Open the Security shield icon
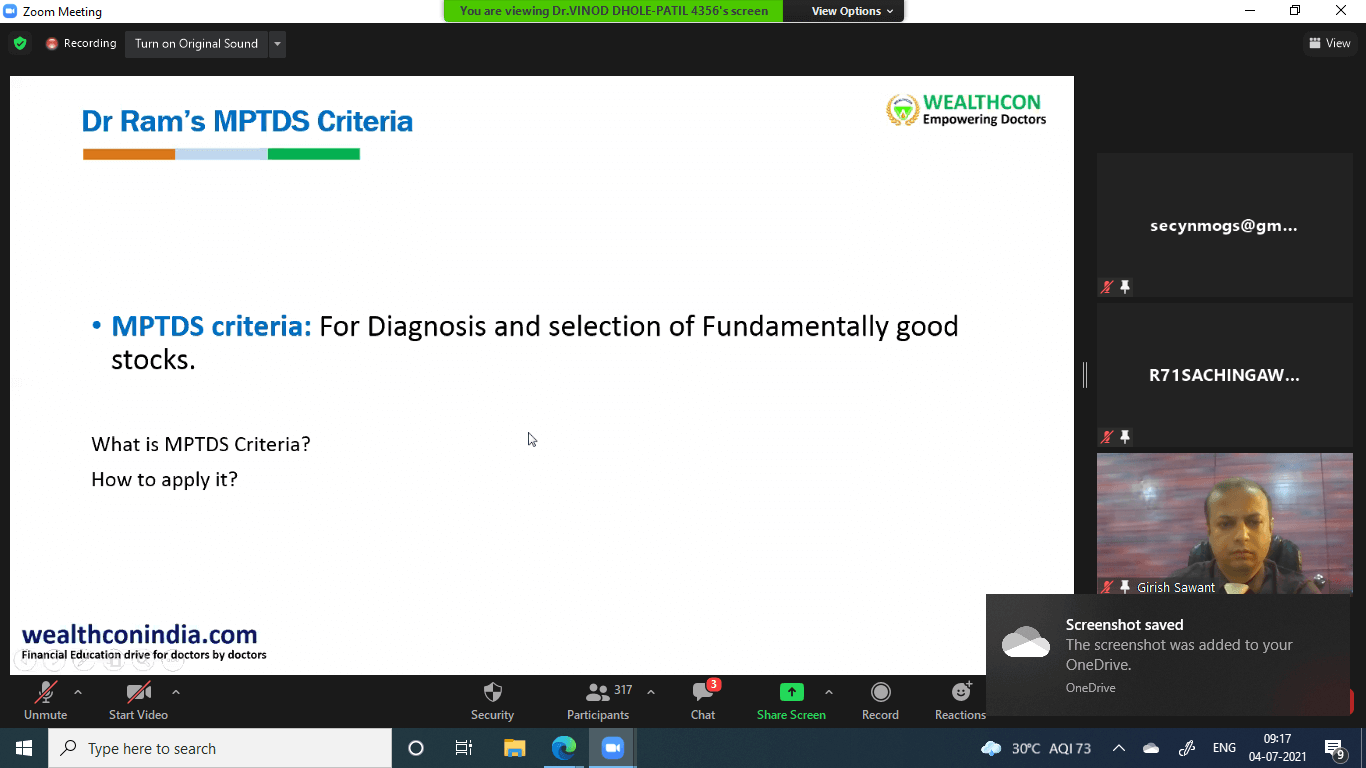1366x768 pixels. (x=492, y=693)
